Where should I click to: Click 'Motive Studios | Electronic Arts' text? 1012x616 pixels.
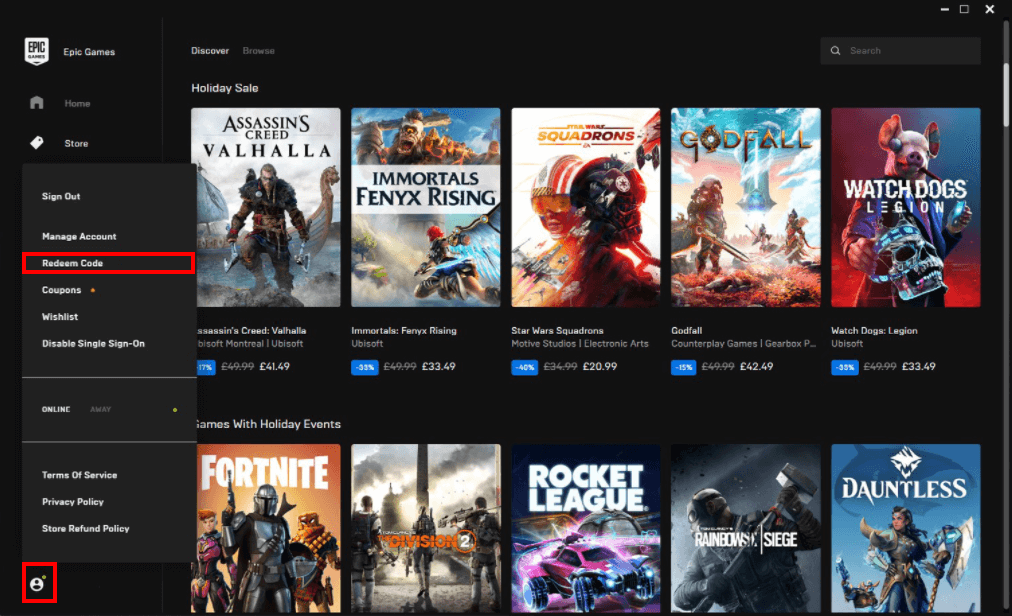tap(580, 344)
